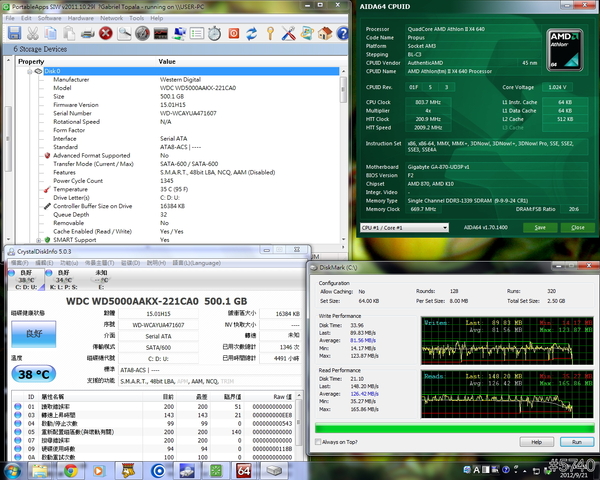Open the Hardware menu in SIW

pos(79,18)
